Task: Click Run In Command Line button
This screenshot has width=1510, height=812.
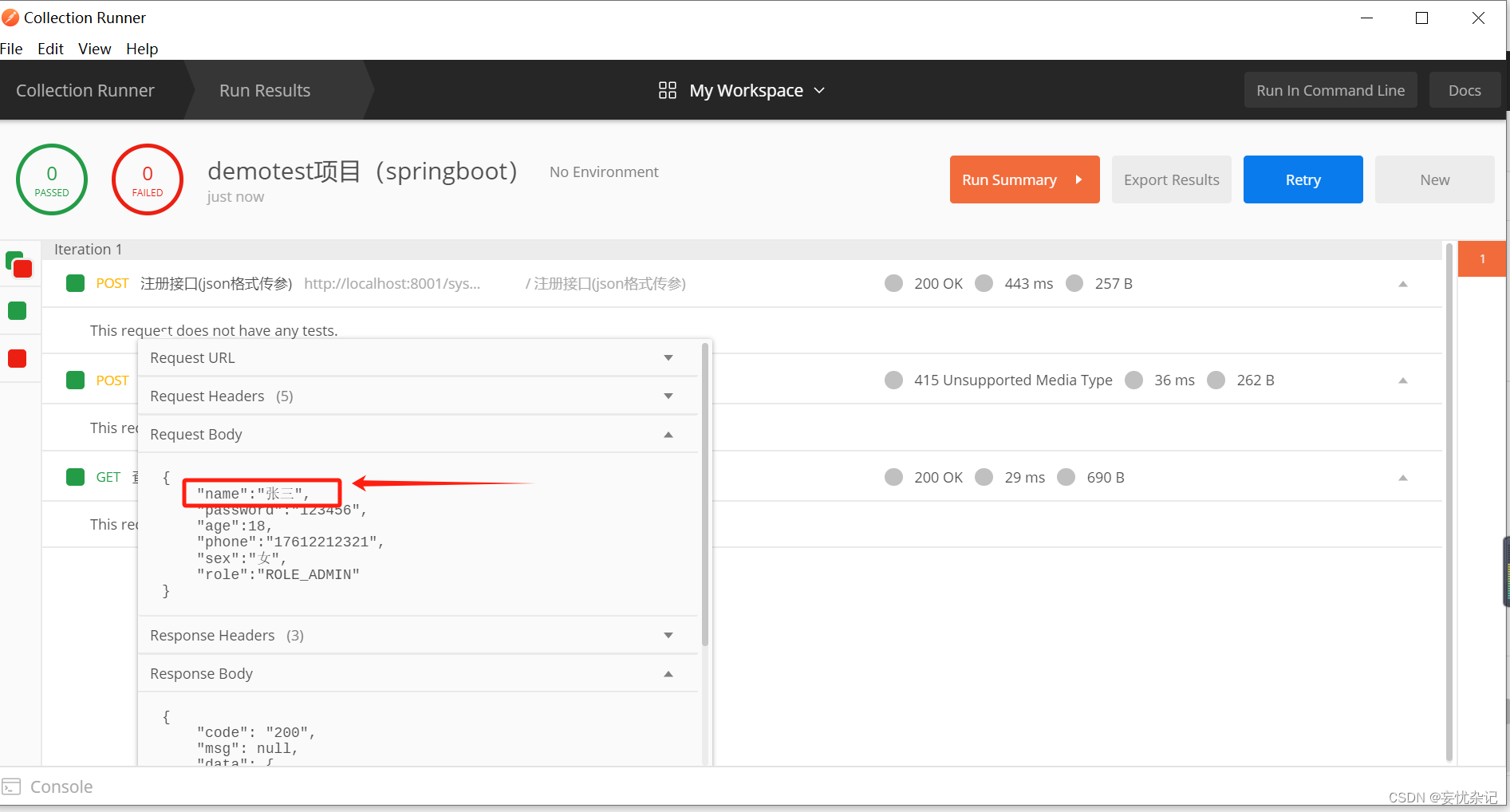Action: pyautogui.click(x=1331, y=90)
